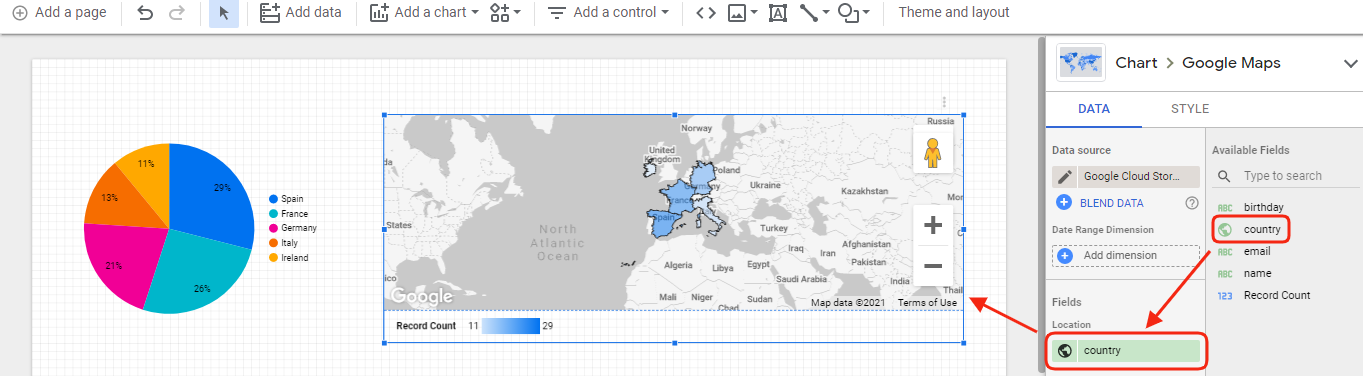1363x376 pixels.
Task: Open map Terms of Use link
Action: point(927,303)
